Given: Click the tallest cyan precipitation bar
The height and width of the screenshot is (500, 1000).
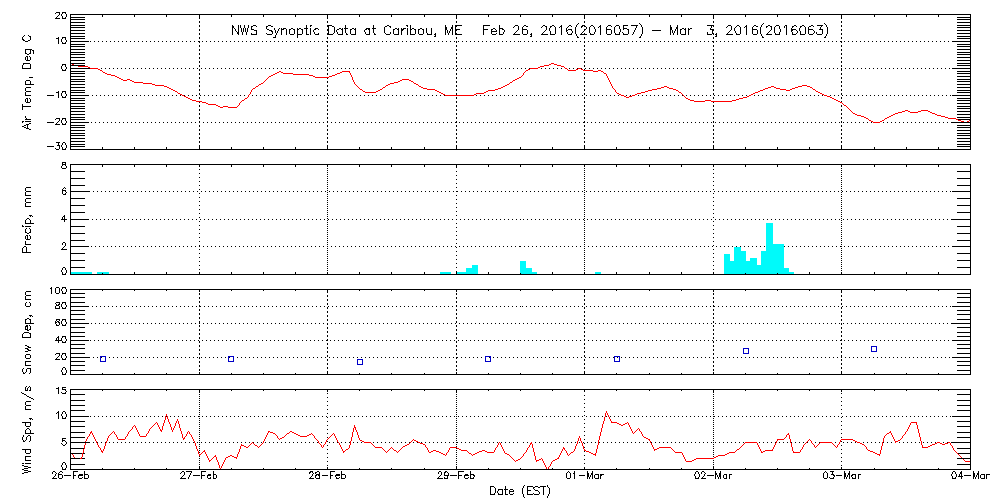Looking at the screenshot, I should tap(769, 248).
